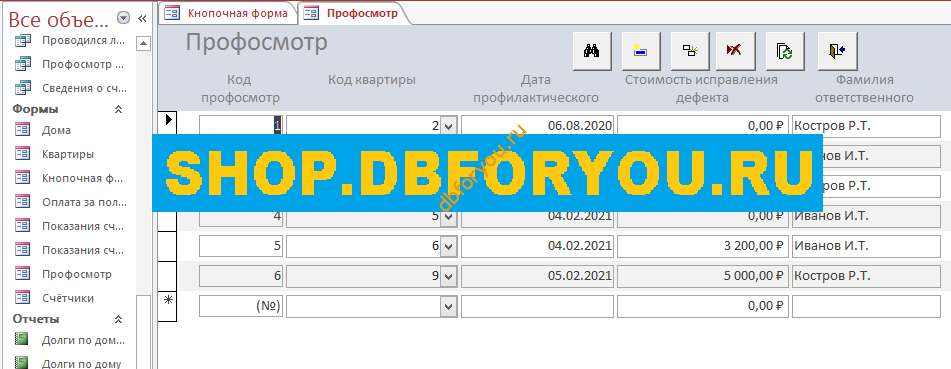Click the Профосмотр form title heading

pos(257,42)
